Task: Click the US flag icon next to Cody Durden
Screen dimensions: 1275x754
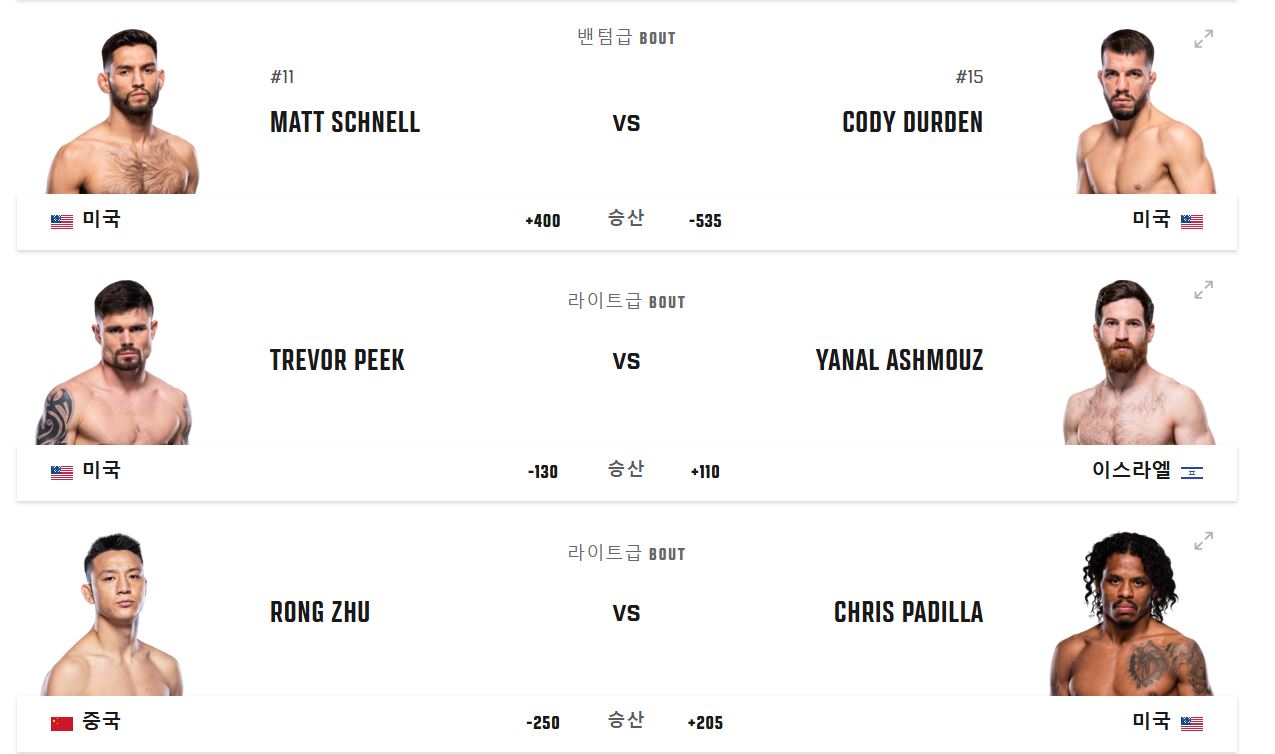Action: (1192, 221)
